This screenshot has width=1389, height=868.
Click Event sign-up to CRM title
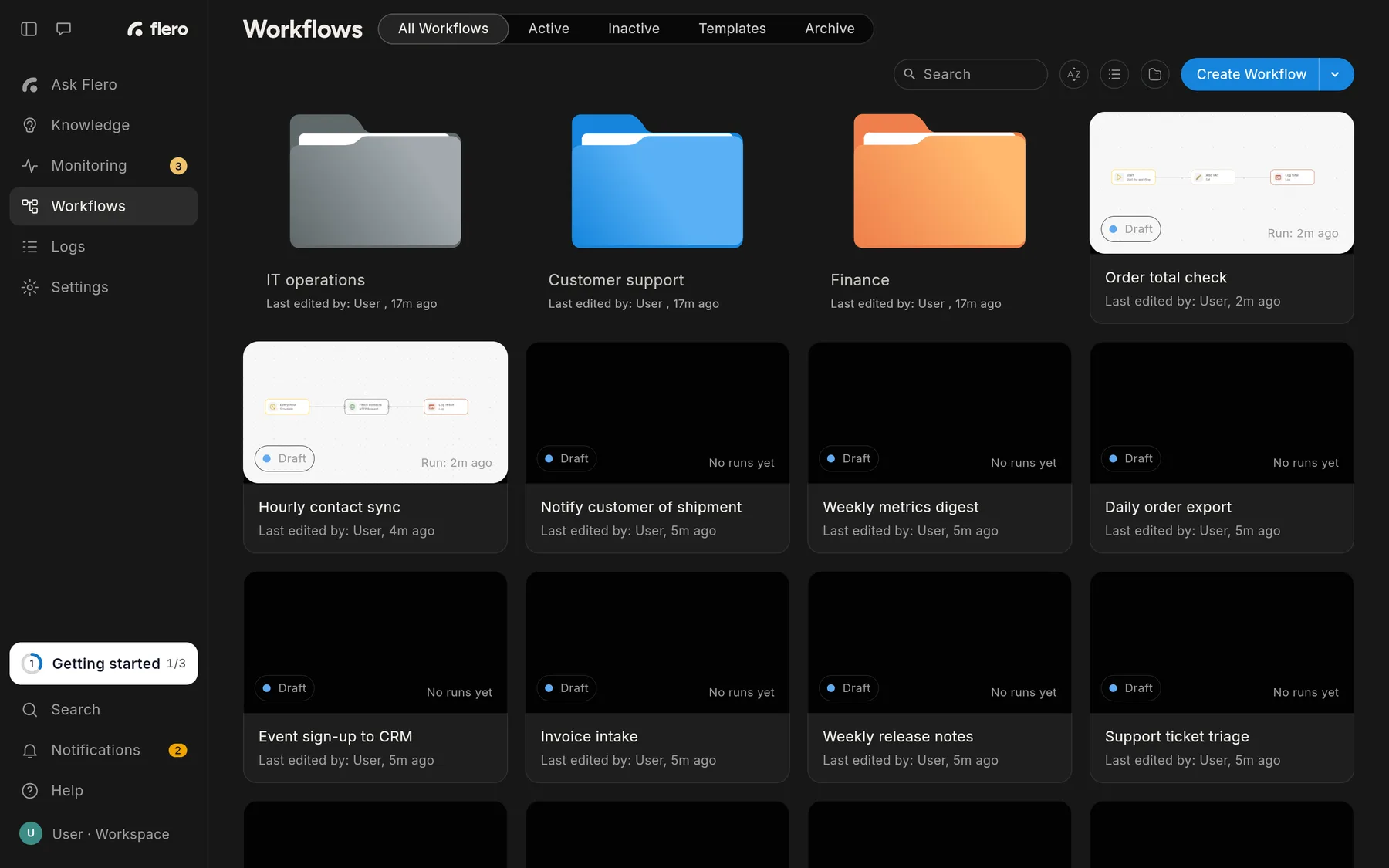coord(335,737)
